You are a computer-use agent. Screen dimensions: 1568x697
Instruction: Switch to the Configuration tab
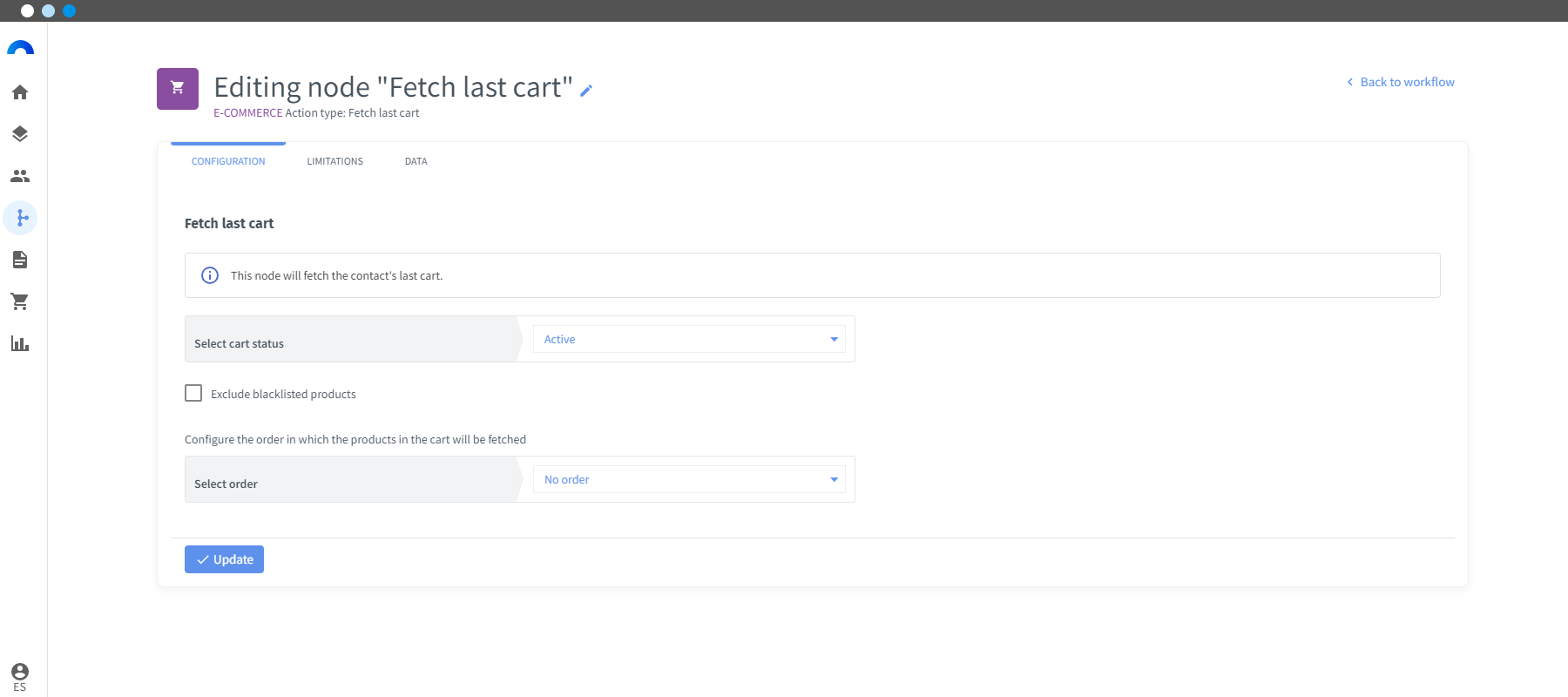click(228, 161)
